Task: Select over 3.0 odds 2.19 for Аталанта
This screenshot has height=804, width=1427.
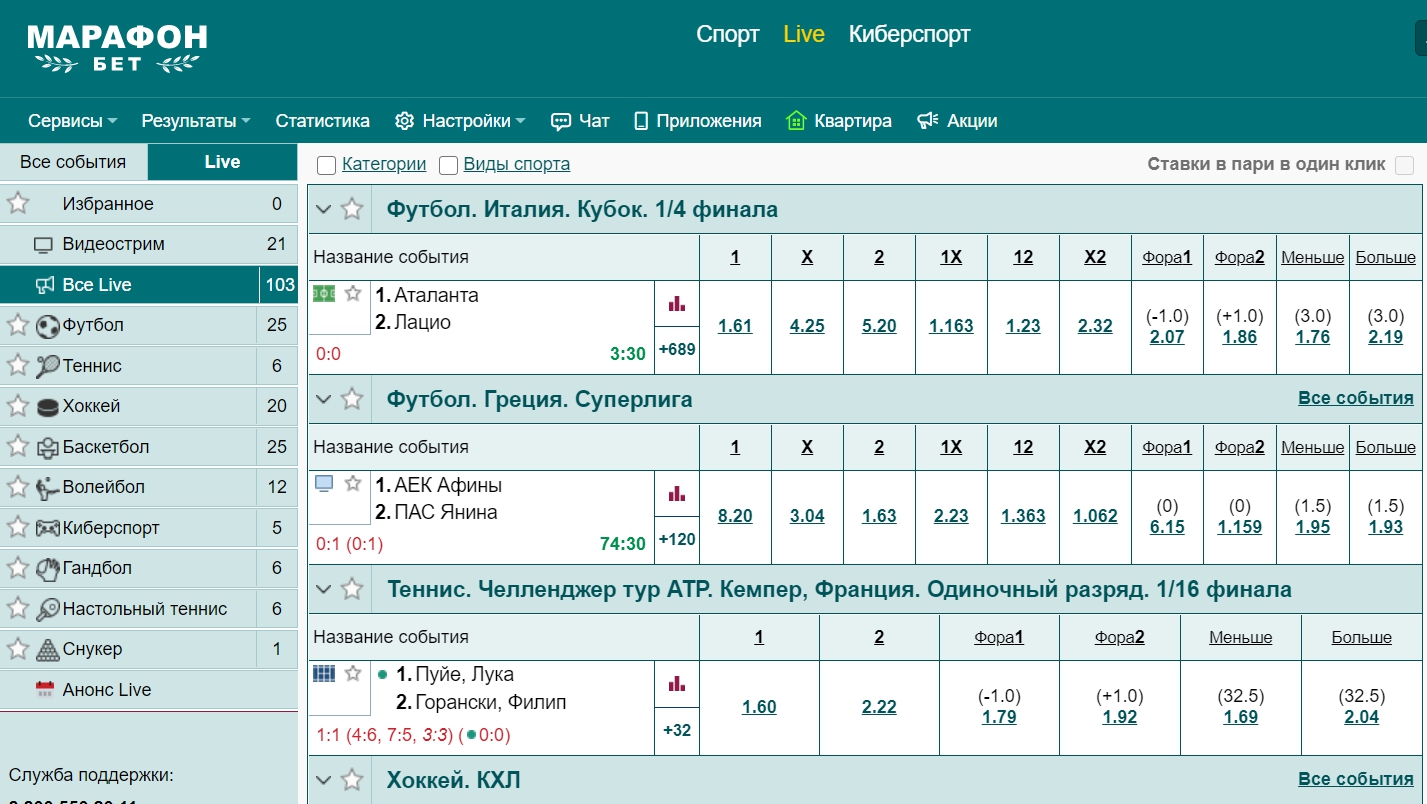Action: coord(1386,337)
